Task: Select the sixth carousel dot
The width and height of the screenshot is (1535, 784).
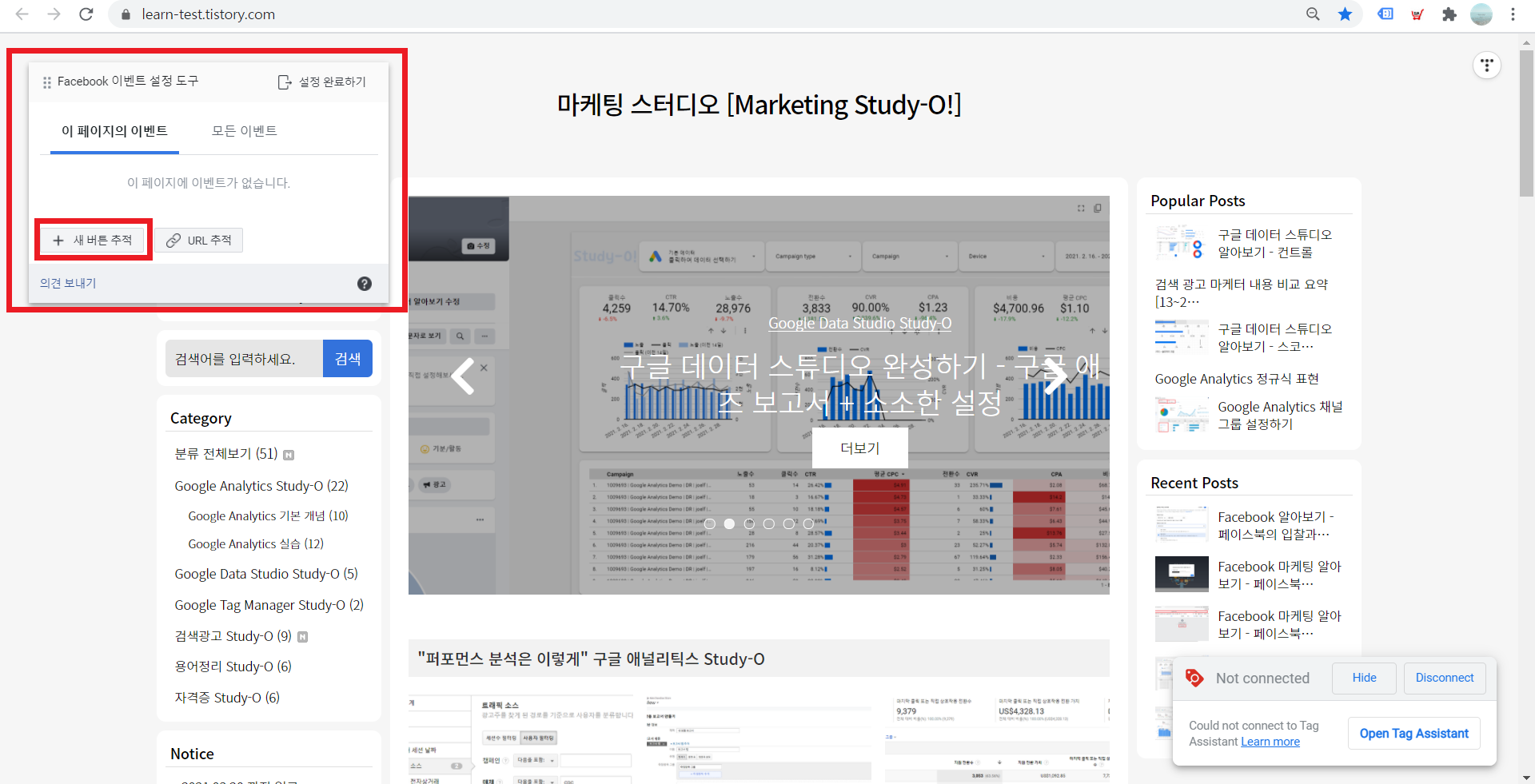Action: click(808, 524)
